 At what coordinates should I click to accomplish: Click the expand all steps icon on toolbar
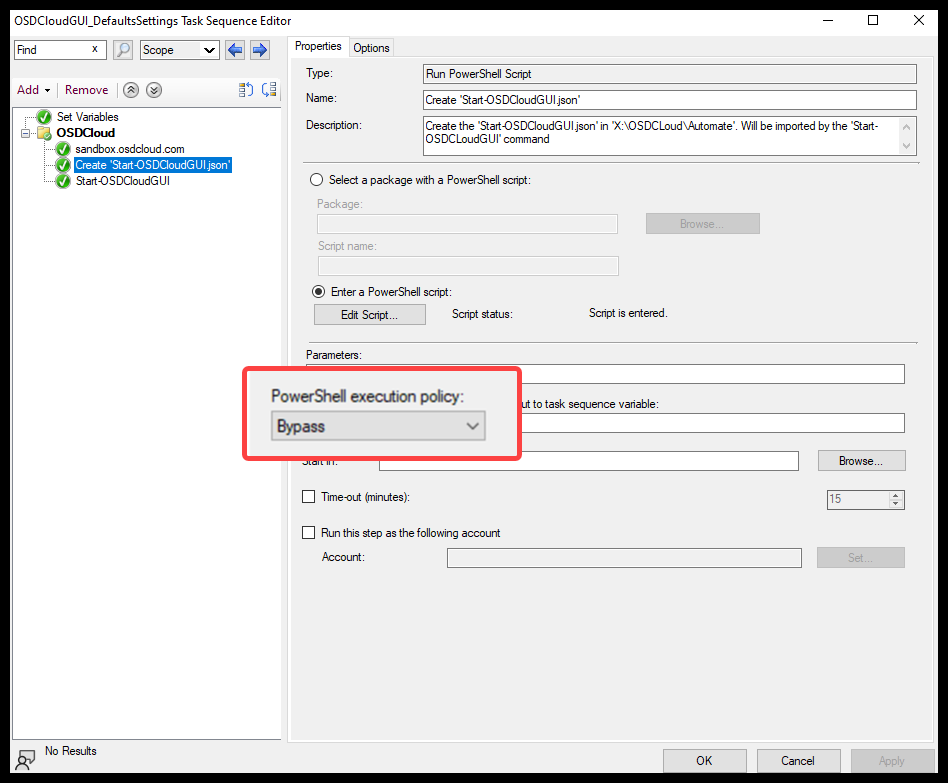[x=245, y=90]
